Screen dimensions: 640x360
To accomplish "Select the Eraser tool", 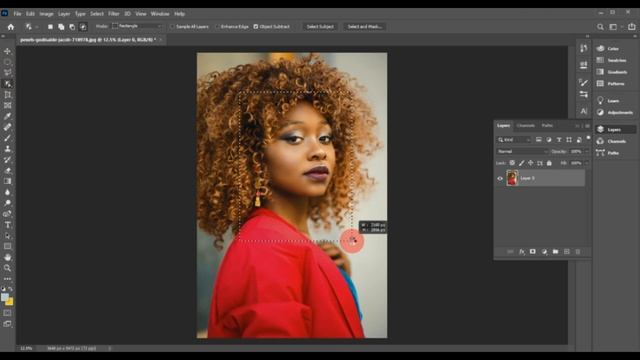I will 7,171.
